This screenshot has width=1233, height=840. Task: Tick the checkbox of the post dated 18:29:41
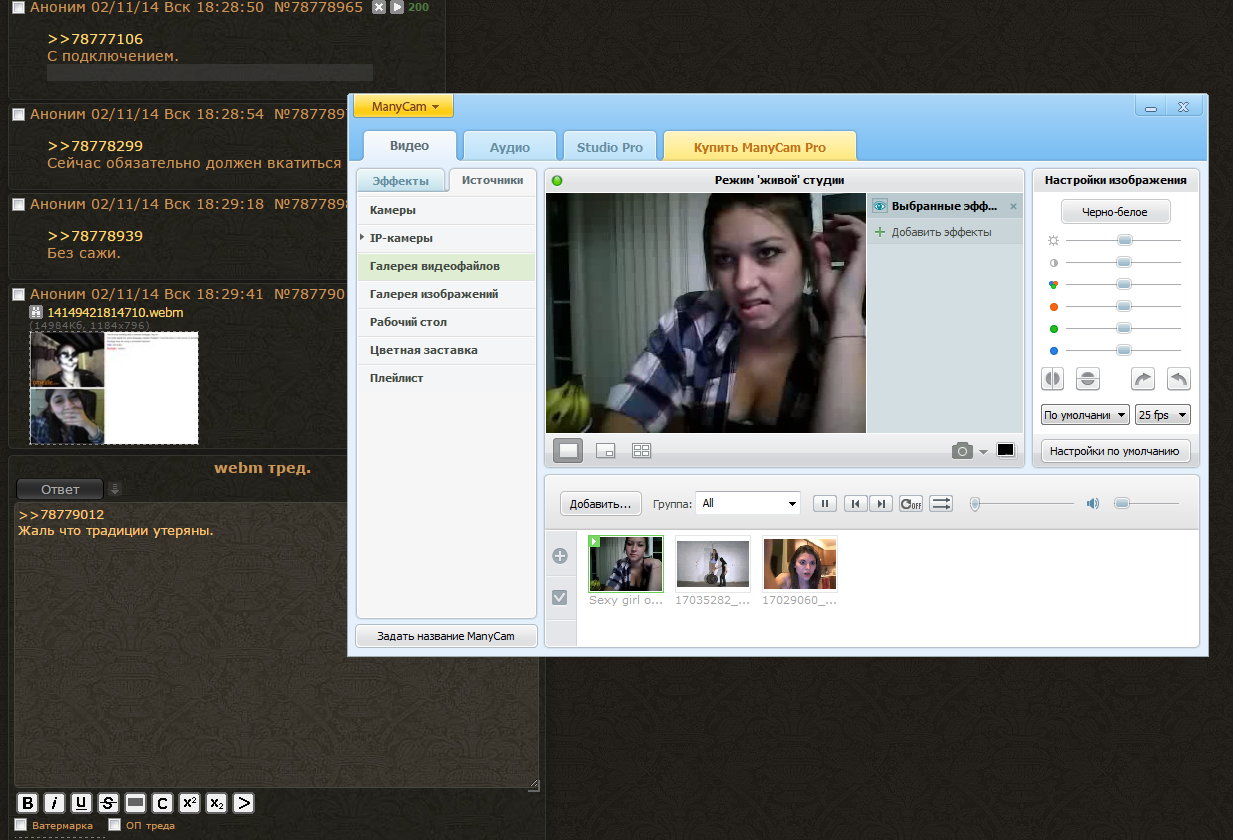pos(18,294)
